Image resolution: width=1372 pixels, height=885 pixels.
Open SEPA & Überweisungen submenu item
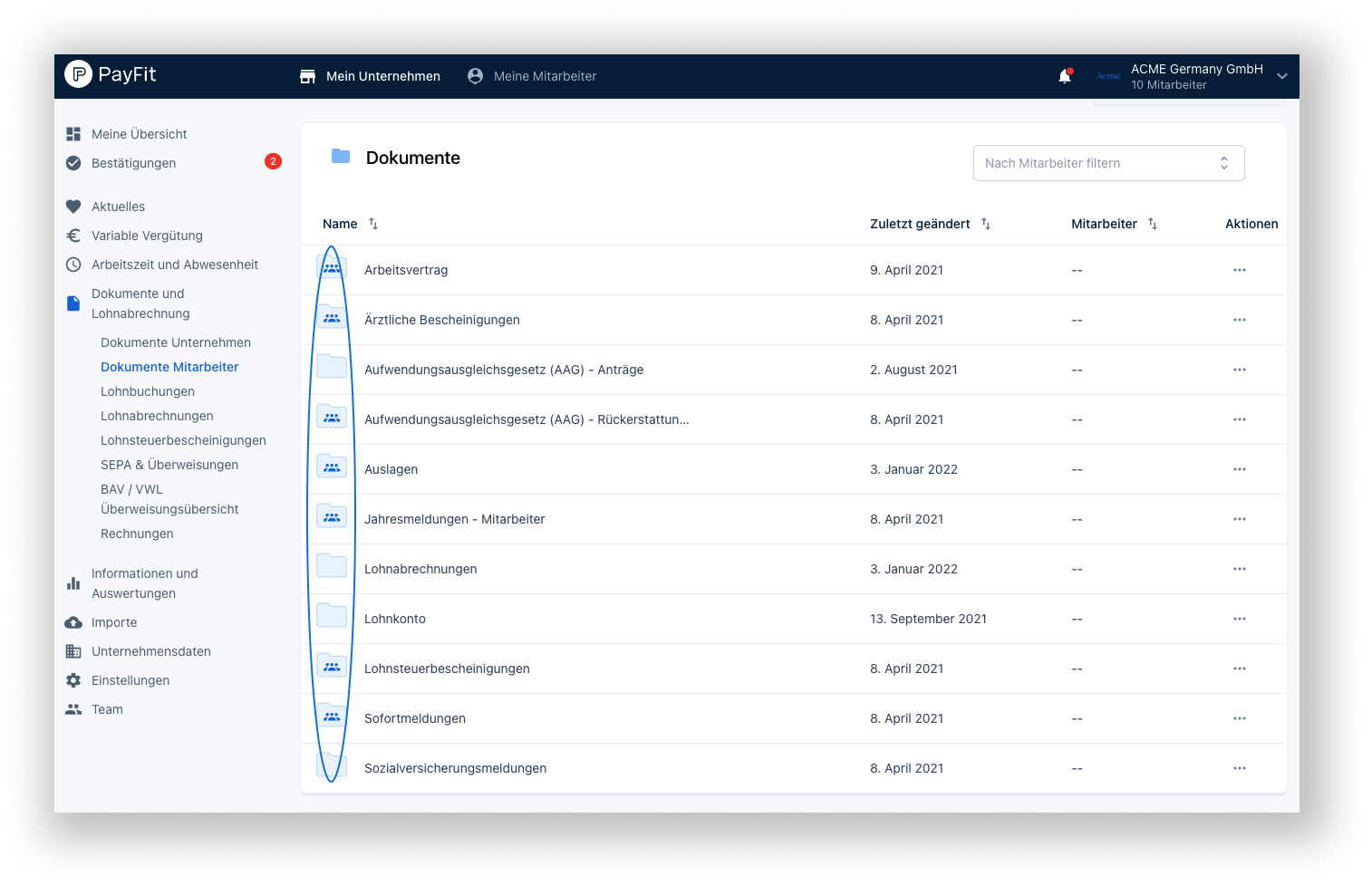[169, 465]
